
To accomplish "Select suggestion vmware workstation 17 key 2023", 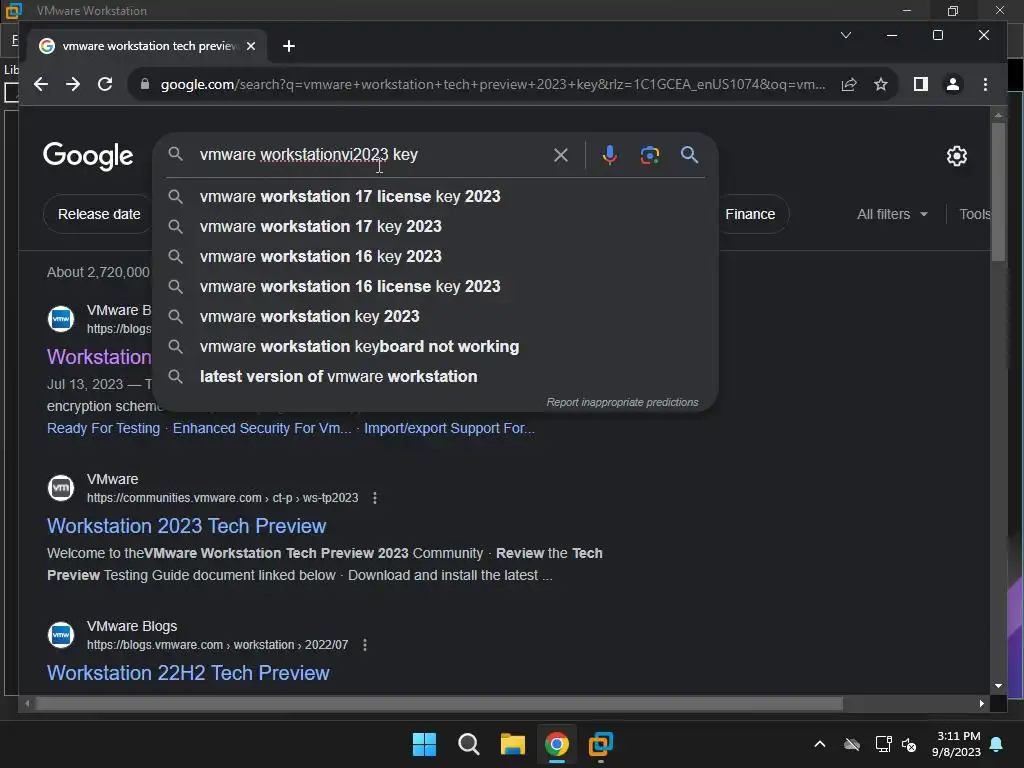I will [x=435, y=227].
